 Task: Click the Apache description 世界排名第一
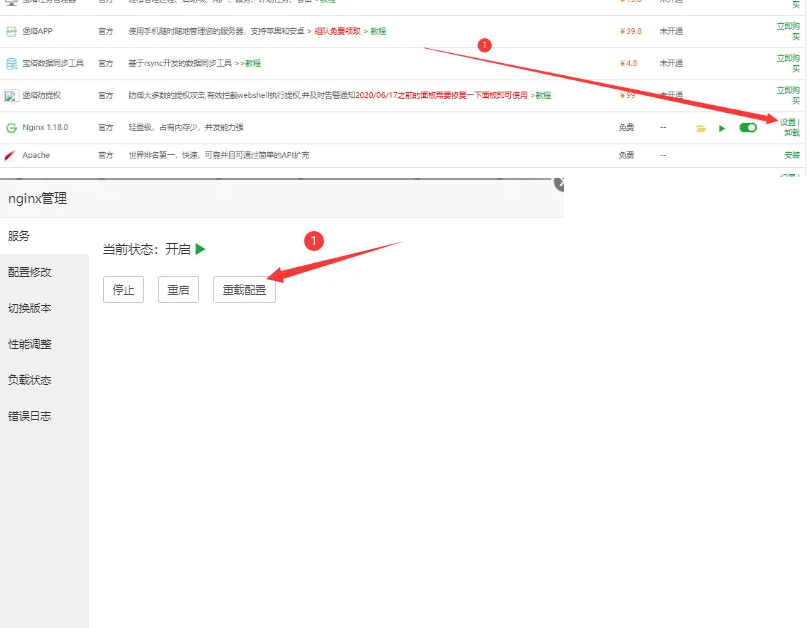pos(219,155)
